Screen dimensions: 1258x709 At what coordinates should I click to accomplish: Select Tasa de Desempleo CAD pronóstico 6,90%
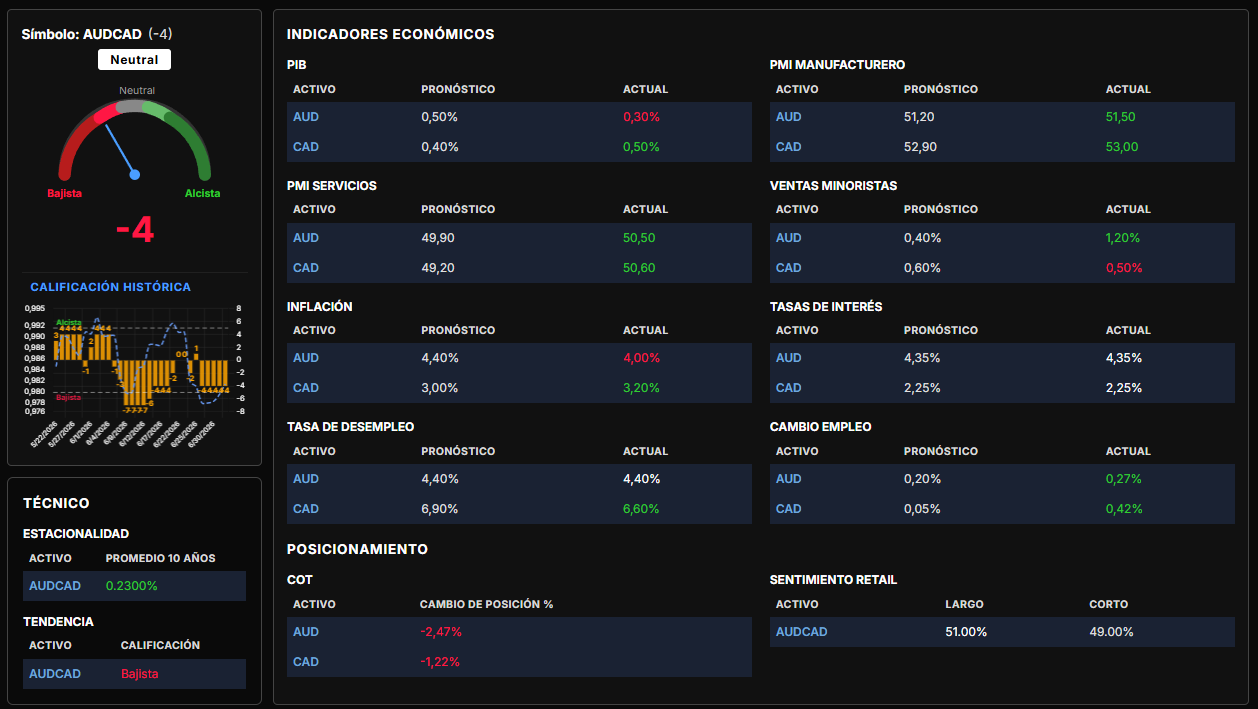(440, 509)
